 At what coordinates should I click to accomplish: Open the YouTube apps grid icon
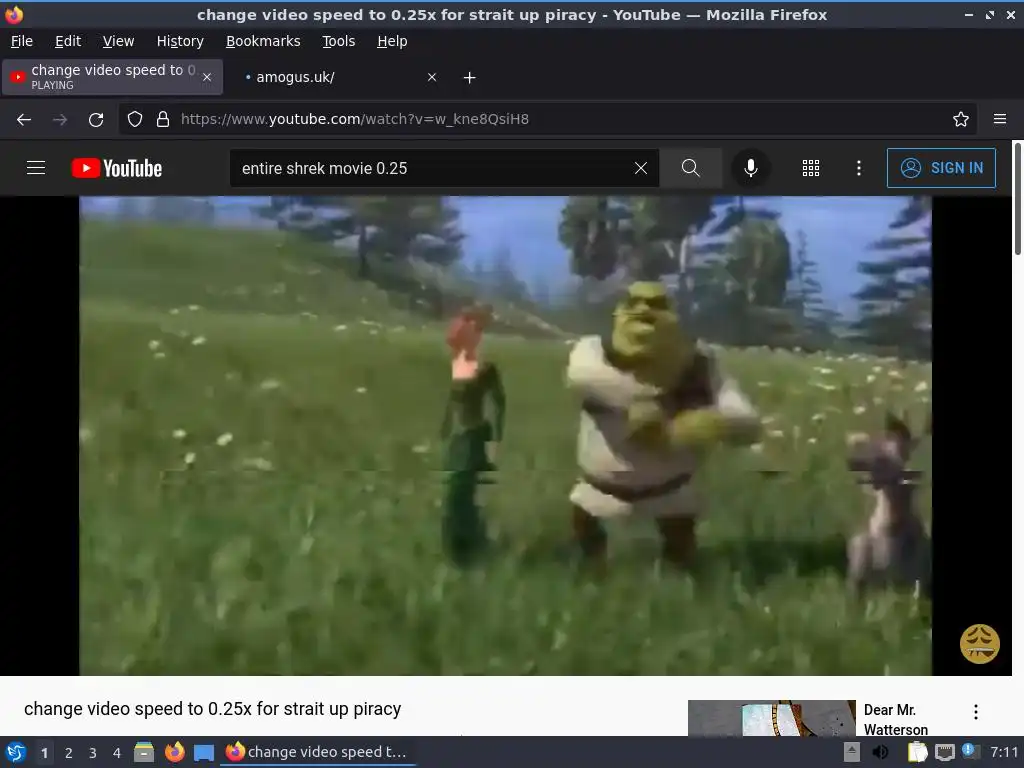point(810,168)
